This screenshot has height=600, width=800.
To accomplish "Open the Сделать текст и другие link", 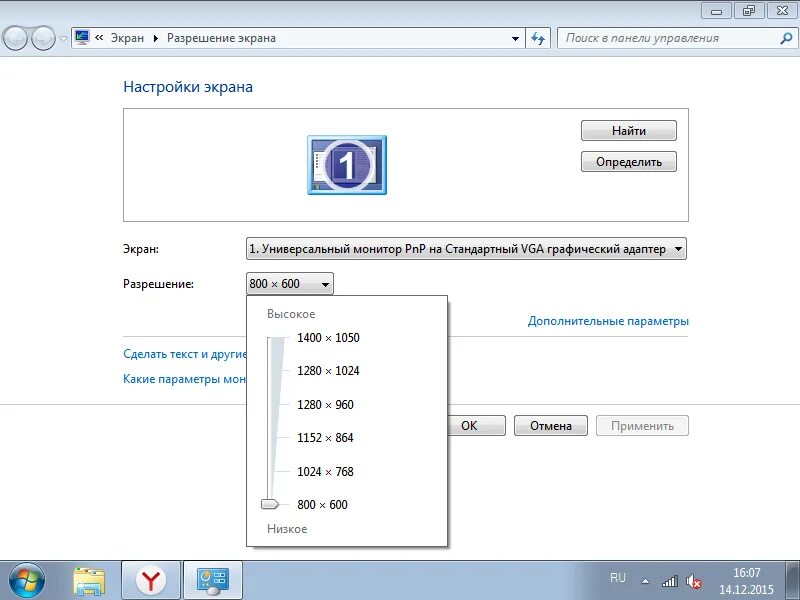I will tap(185, 354).
